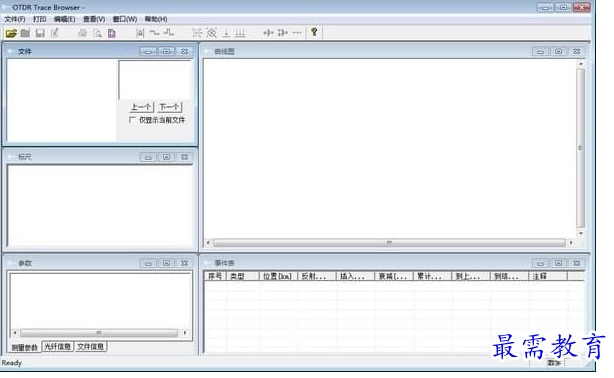
Task: Click the 注释 column header
Action: [548, 276]
